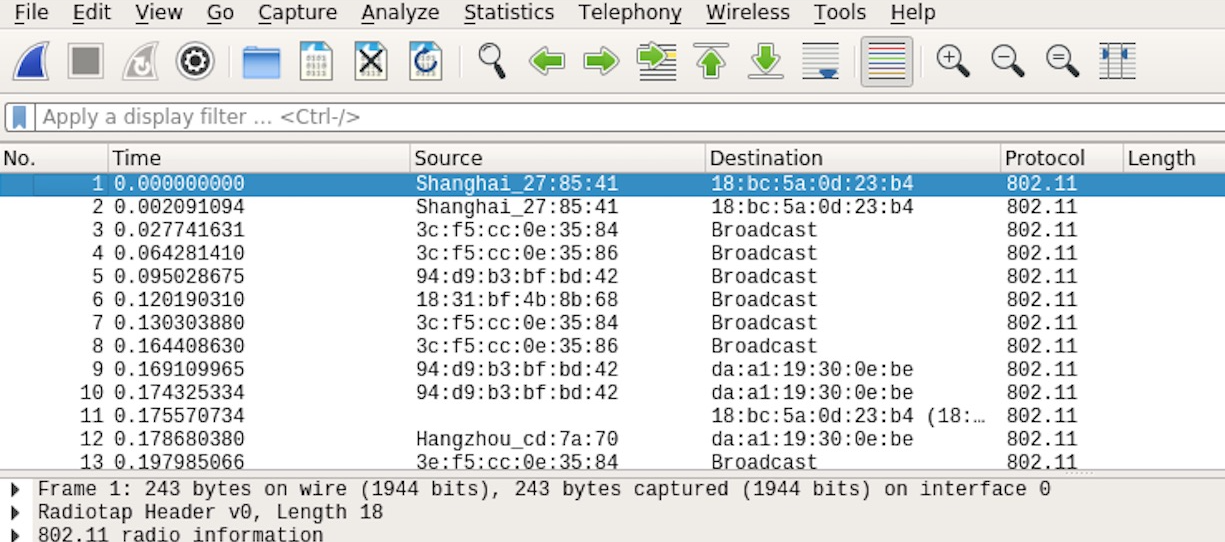Open the Wireless menu
Viewport: 1225px width, 542px height.
pos(747,13)
